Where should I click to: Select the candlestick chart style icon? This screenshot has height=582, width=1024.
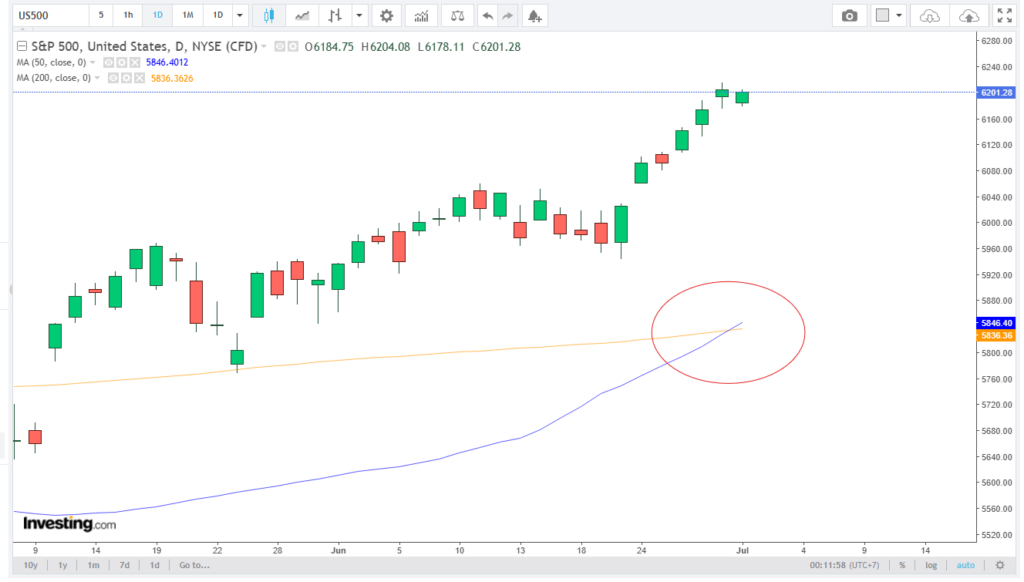point(267,16)
